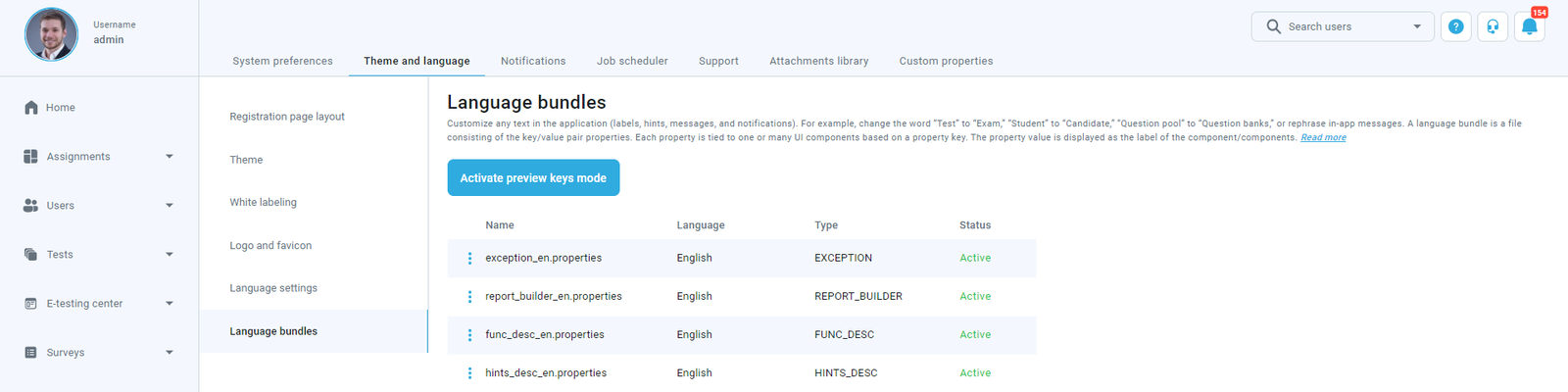Open the Job scheduler tab
The height and width of the screenshot is (392, 1568).
tap(632, 61)
